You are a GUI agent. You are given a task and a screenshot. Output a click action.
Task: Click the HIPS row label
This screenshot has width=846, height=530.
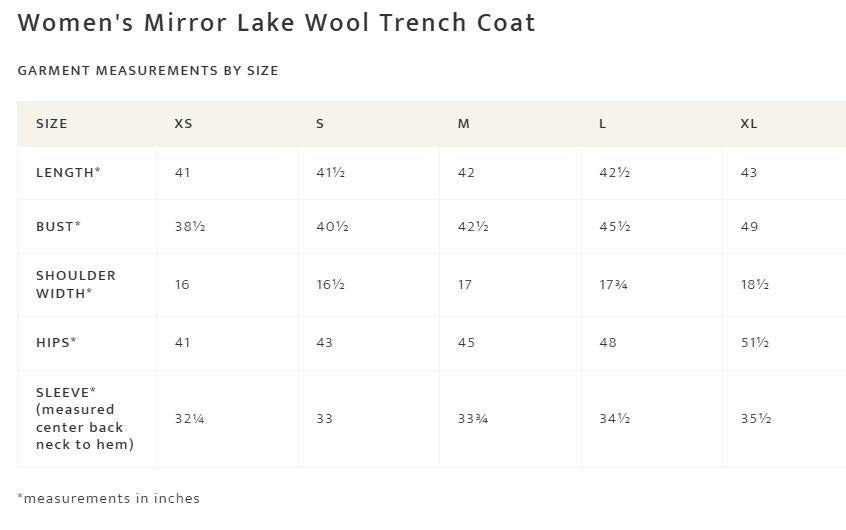[56, 343]
